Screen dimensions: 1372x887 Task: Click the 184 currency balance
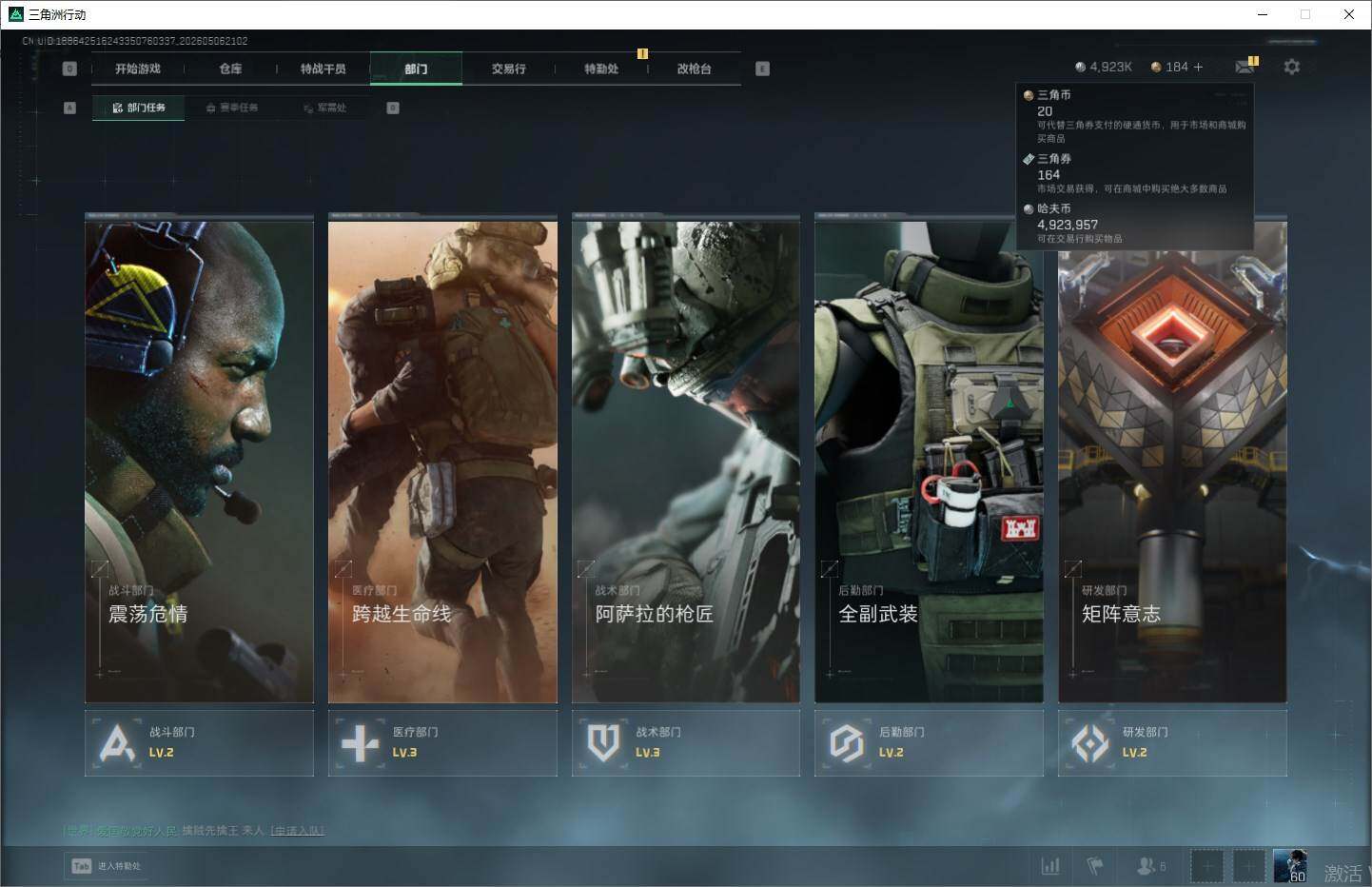pyautogui.click(x=1169, y=67)
